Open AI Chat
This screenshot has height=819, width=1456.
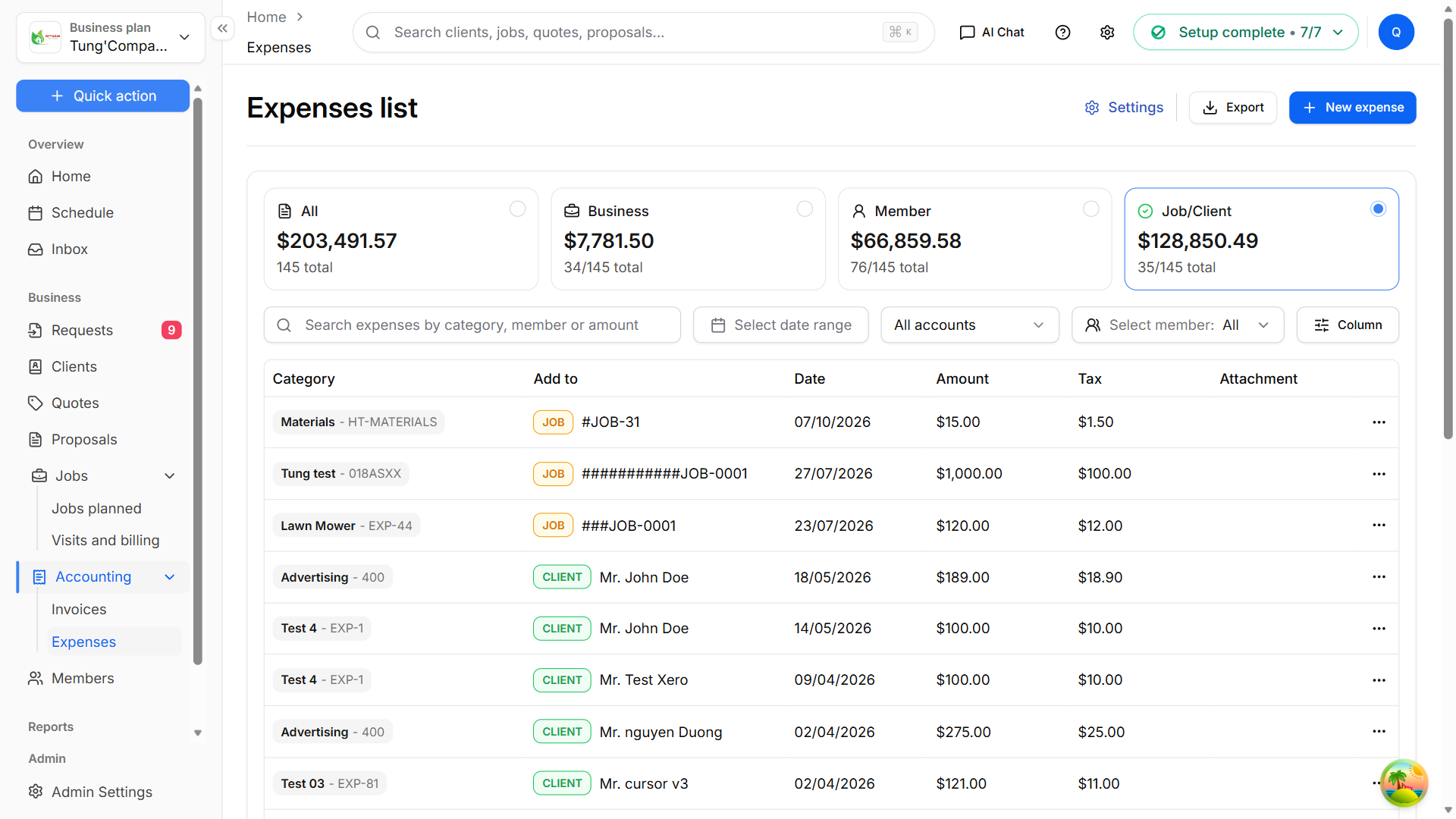click(x=992, y=33)
